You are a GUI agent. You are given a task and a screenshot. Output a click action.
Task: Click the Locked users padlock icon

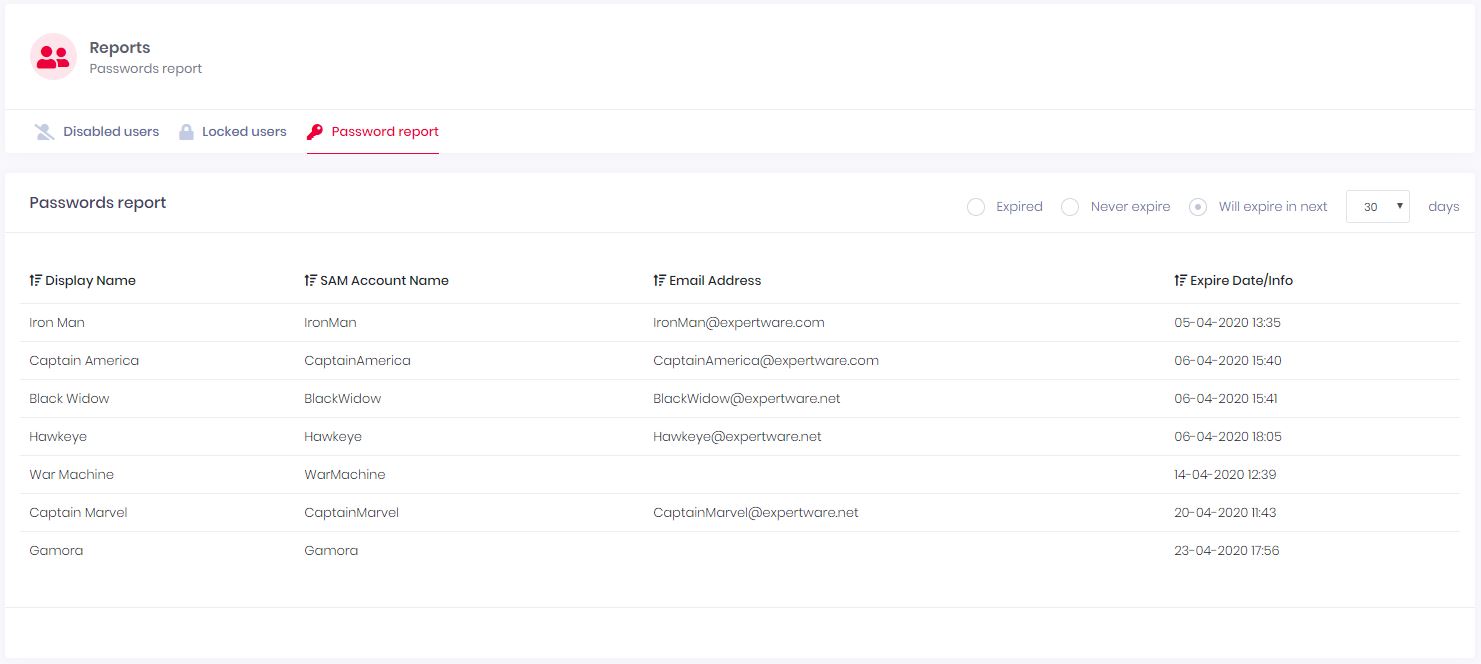[x=186, y=132]
